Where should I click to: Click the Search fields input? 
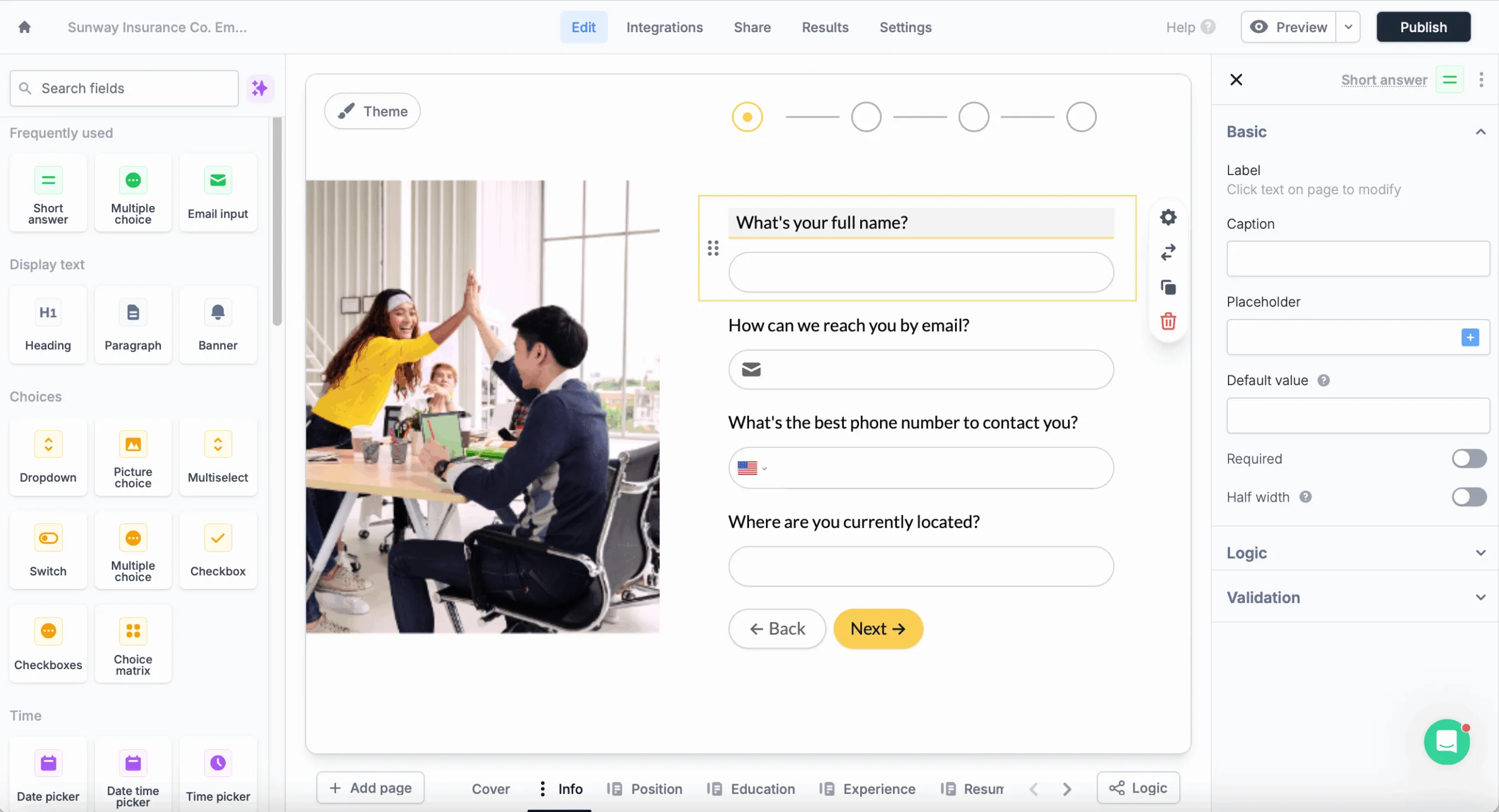[x=124, y=88]
